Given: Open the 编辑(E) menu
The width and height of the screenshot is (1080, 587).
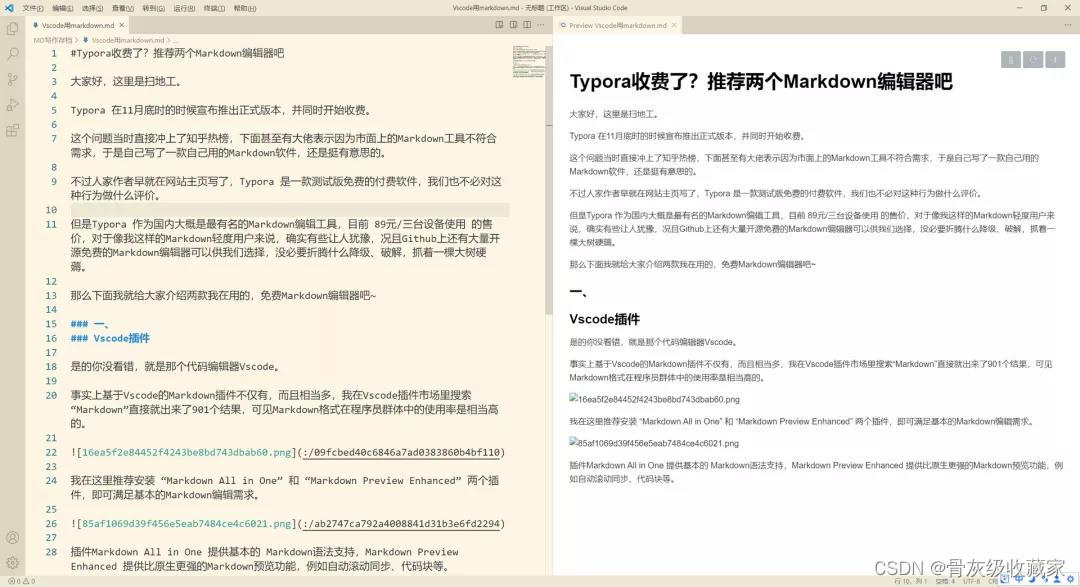Looking at the screenshot, I should (63, 8).
